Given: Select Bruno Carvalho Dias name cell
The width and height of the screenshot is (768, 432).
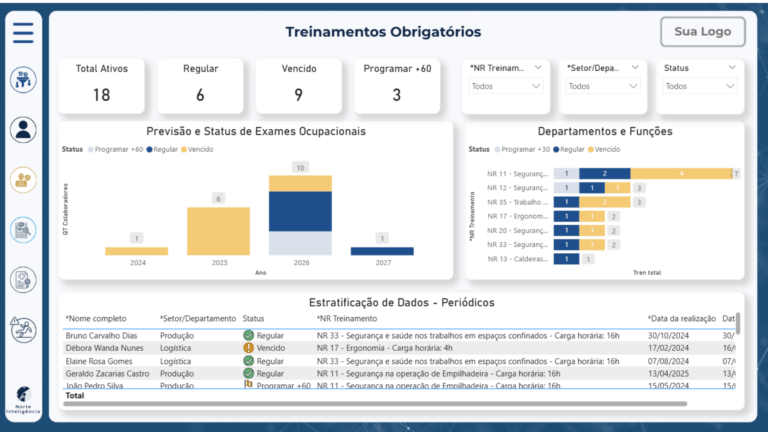Looking at the screenshot, I should (x=101, y=336).
